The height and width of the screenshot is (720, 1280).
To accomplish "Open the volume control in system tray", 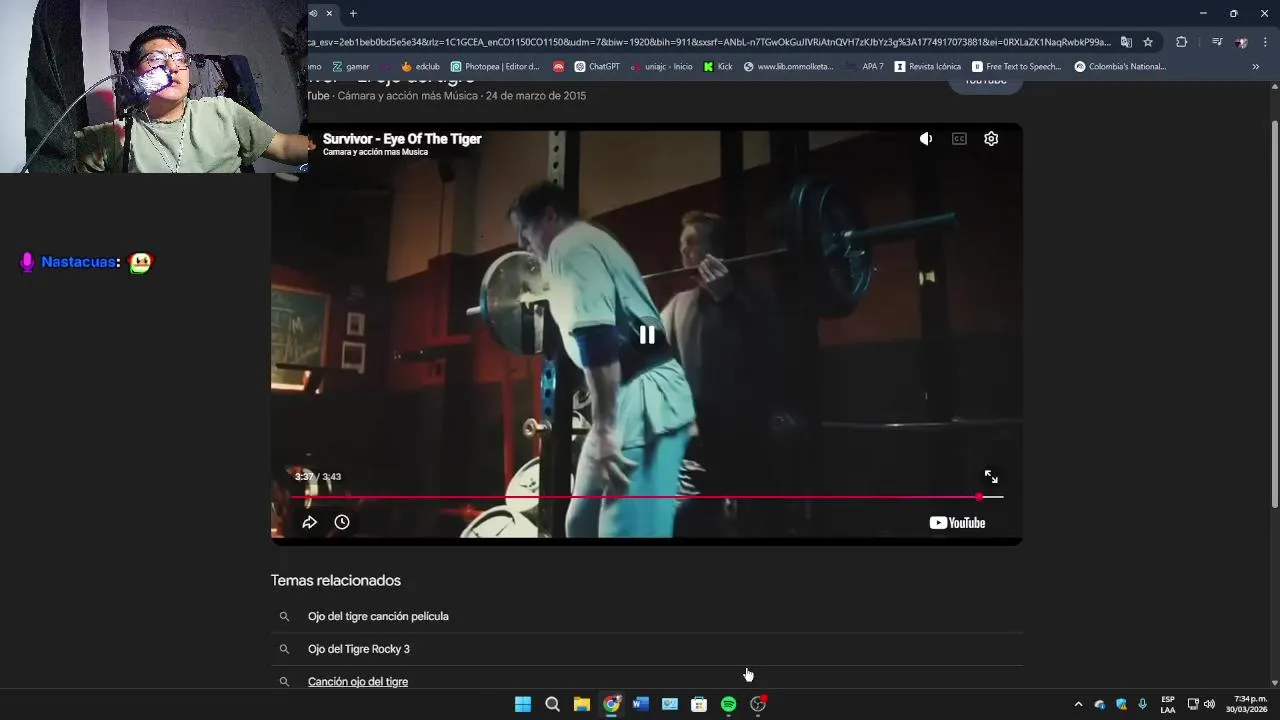I will click(1210, 704).
